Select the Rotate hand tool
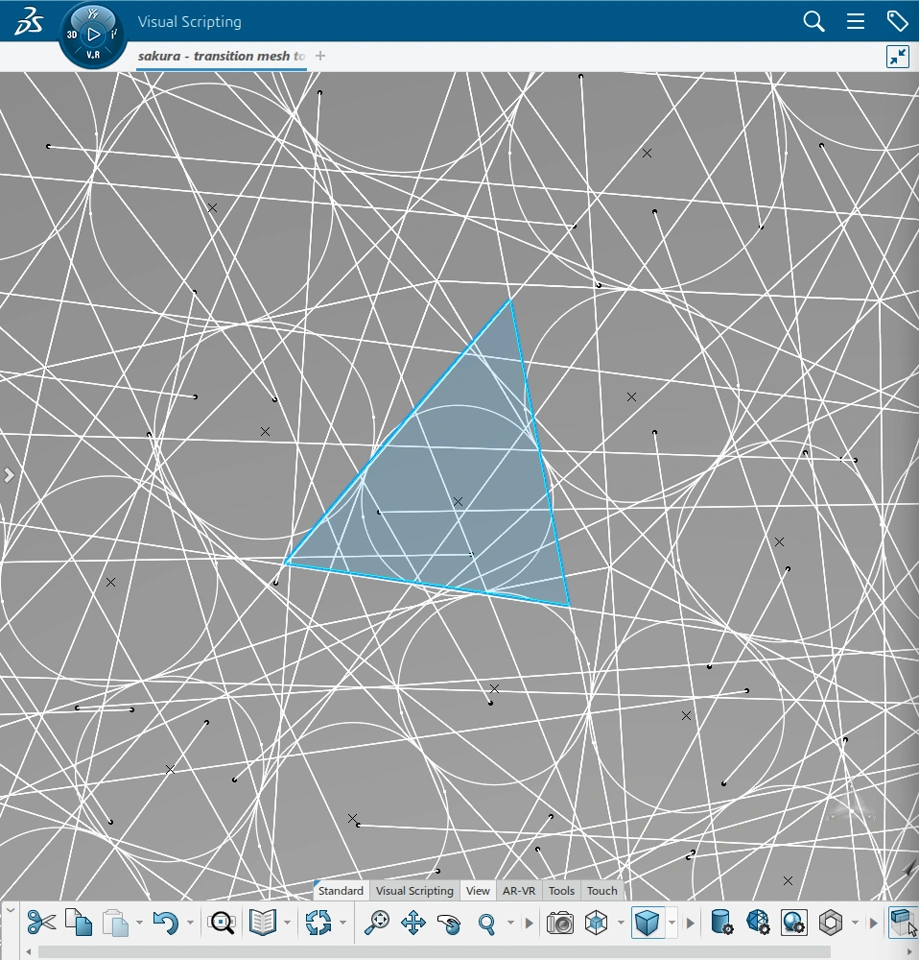 point(450,922)
